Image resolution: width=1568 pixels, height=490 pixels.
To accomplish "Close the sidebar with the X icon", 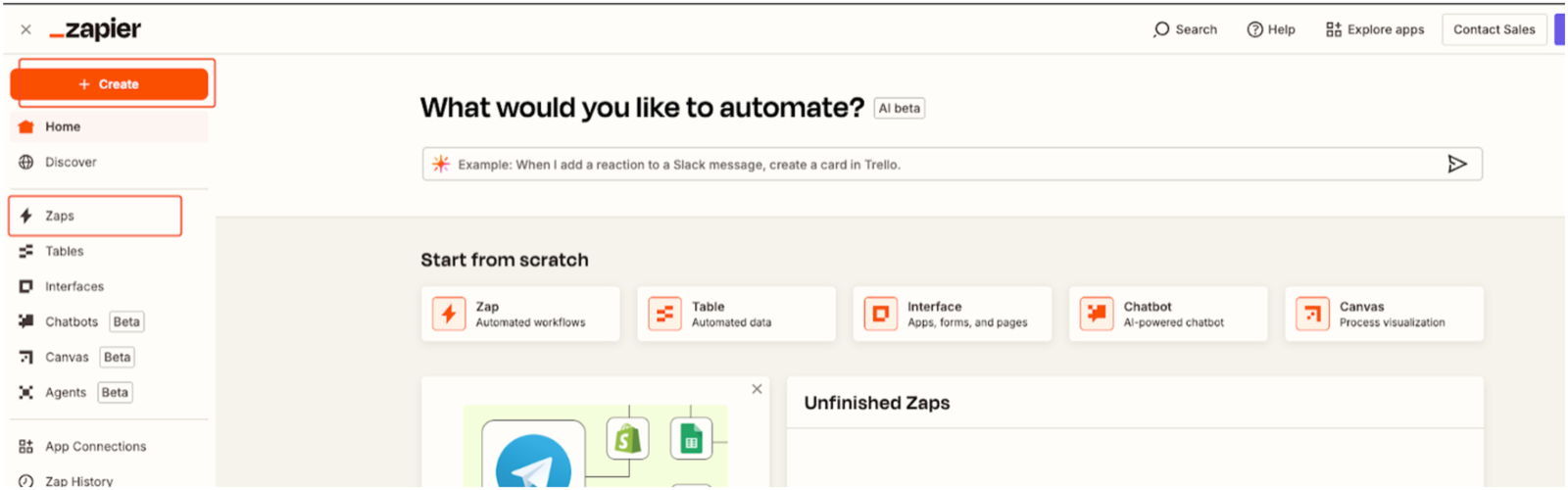I will pos(25,29).
